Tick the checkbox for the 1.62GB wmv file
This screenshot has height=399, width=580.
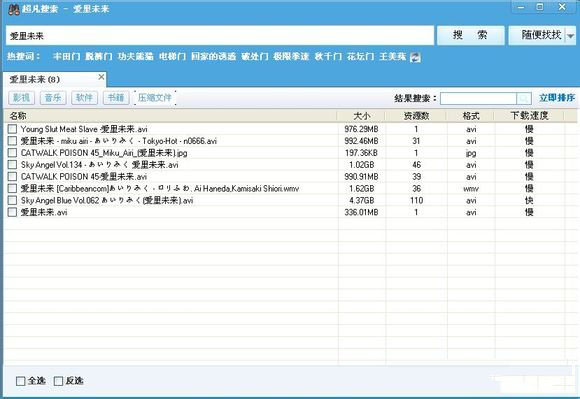click(12, 188)
